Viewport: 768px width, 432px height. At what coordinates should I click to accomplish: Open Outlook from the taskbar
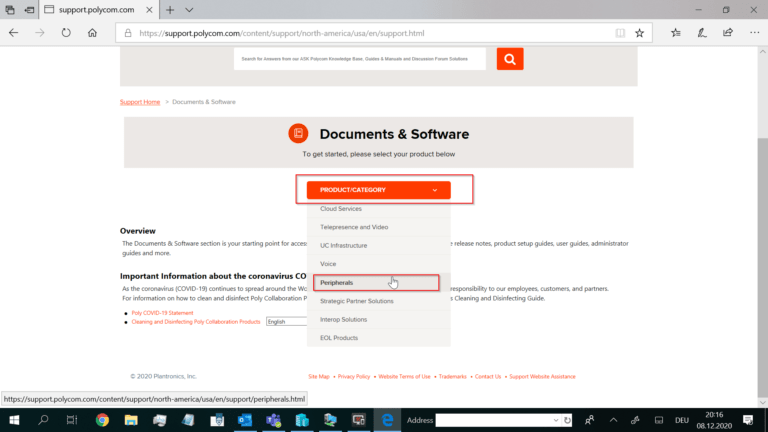(x=245, y=420)
